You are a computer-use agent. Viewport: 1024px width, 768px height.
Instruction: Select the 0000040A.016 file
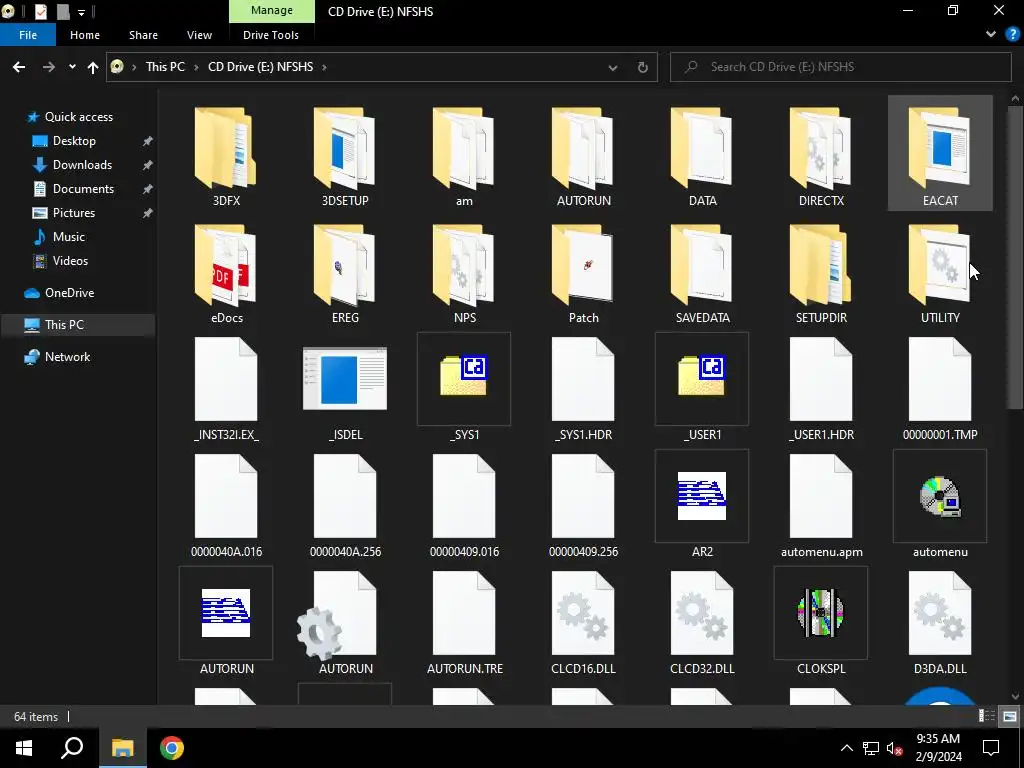[x=226, y=505]
